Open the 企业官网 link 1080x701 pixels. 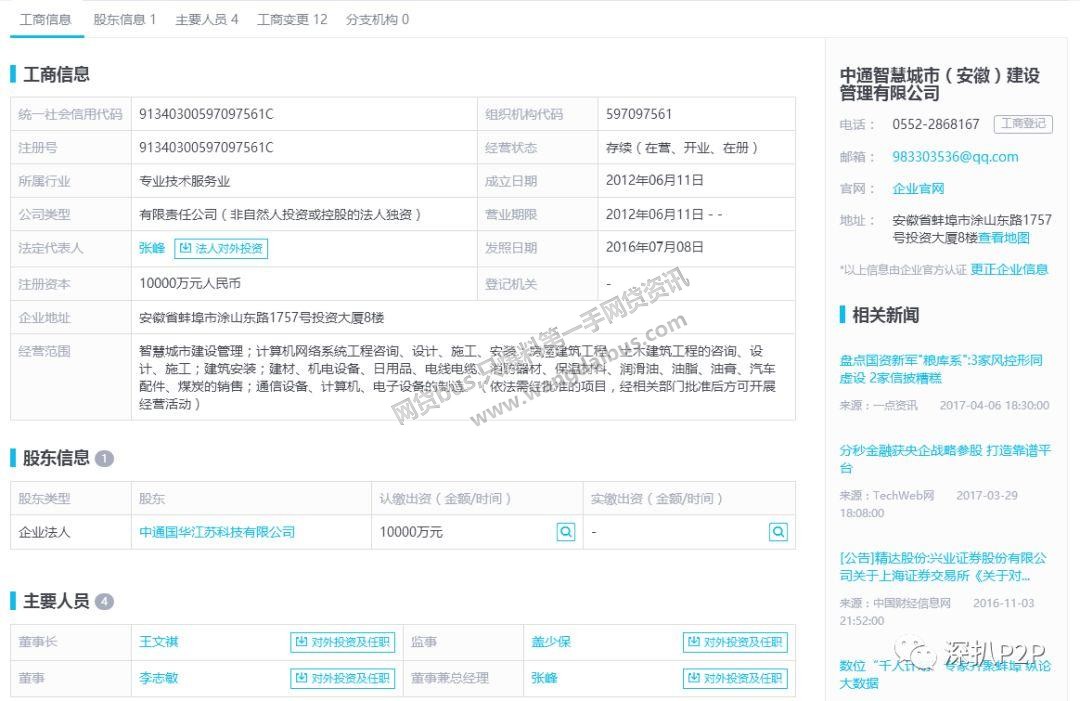point(918,189)
